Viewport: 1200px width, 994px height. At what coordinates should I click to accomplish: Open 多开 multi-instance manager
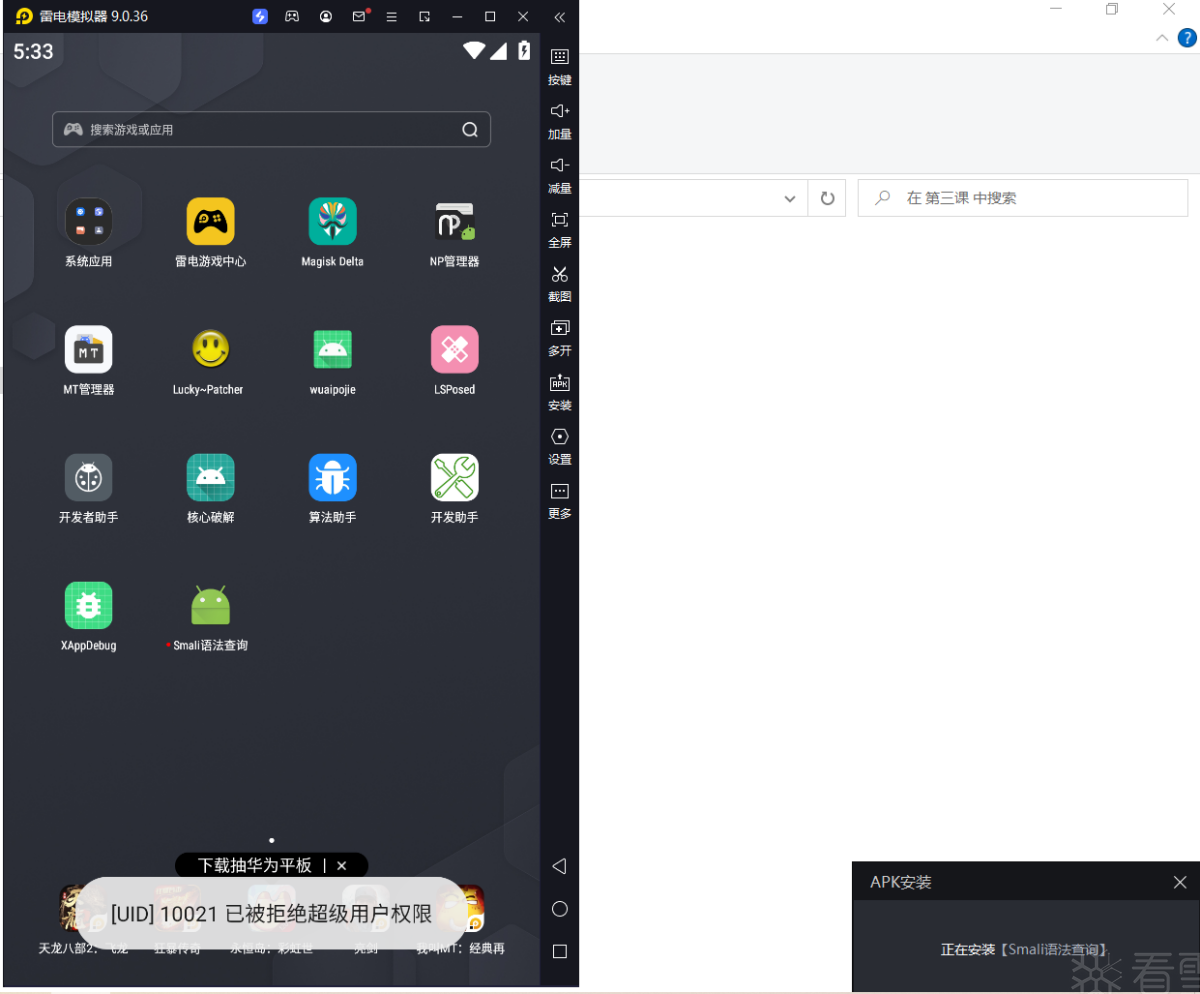point(560,337)
